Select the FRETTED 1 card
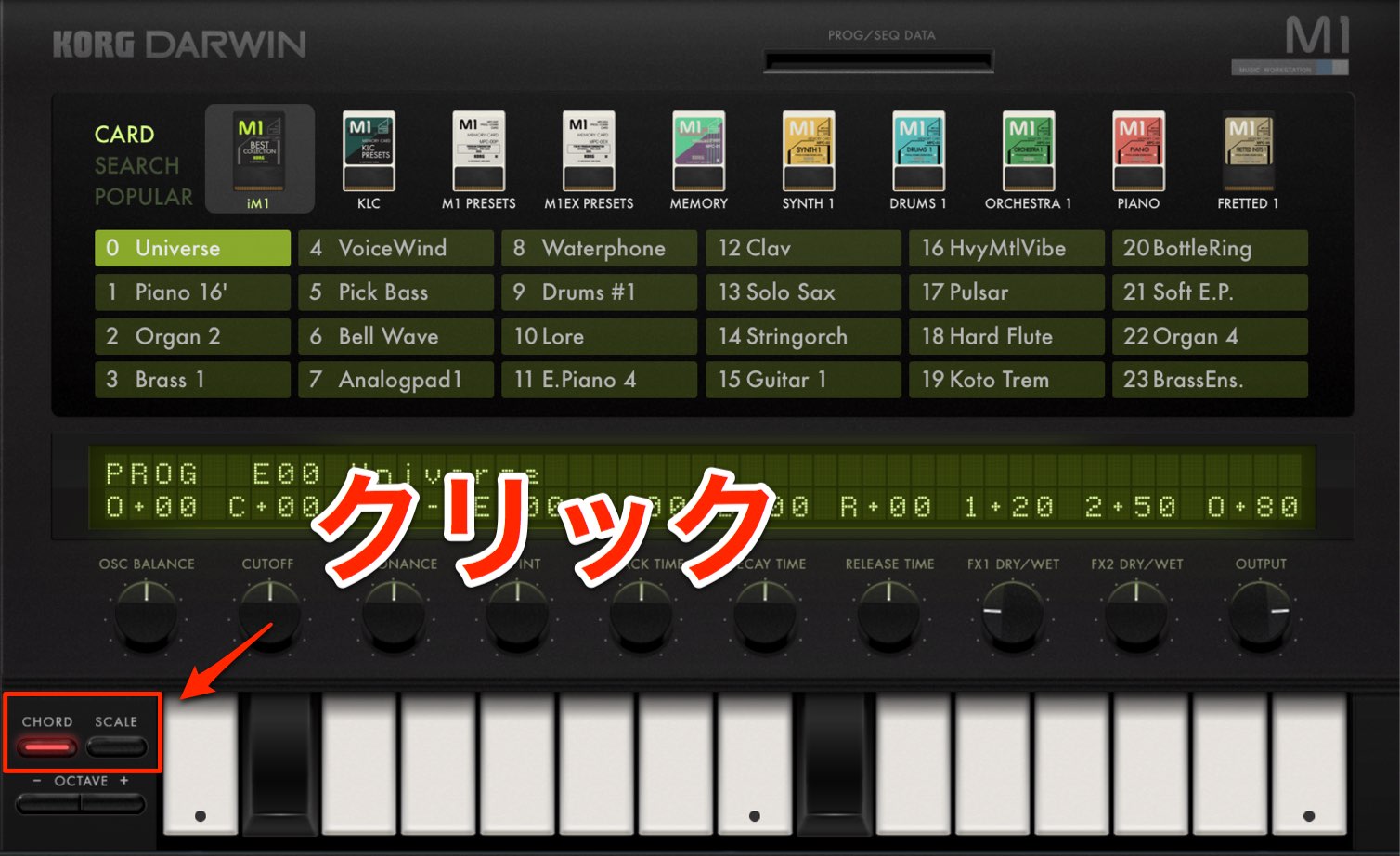1400x856 pixels. tap(1249, 160)
